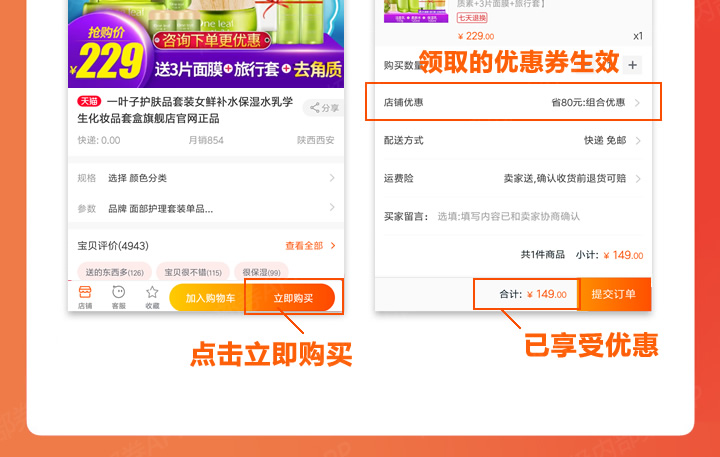Screen dimensions: 720x457
Task: Click the red 天猫 badge
Action: coord(89,101)
